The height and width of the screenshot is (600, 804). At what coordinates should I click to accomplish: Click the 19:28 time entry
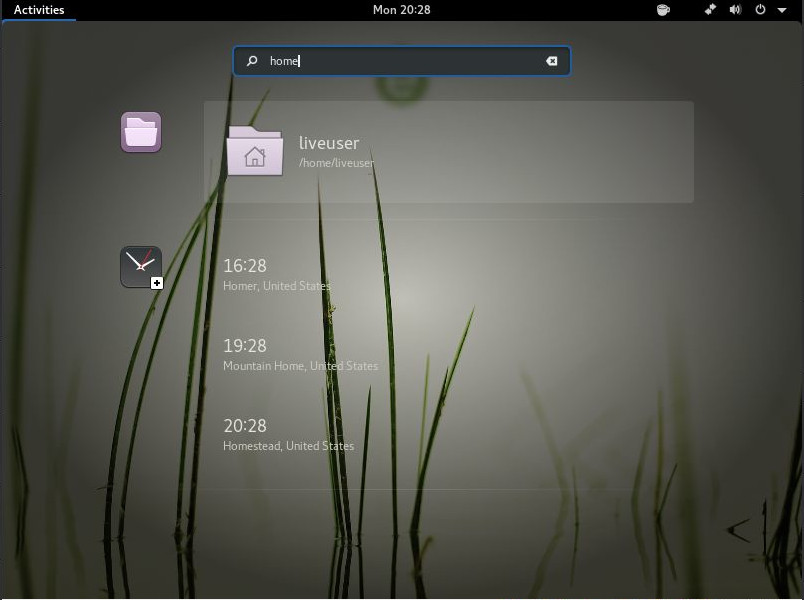245,346
